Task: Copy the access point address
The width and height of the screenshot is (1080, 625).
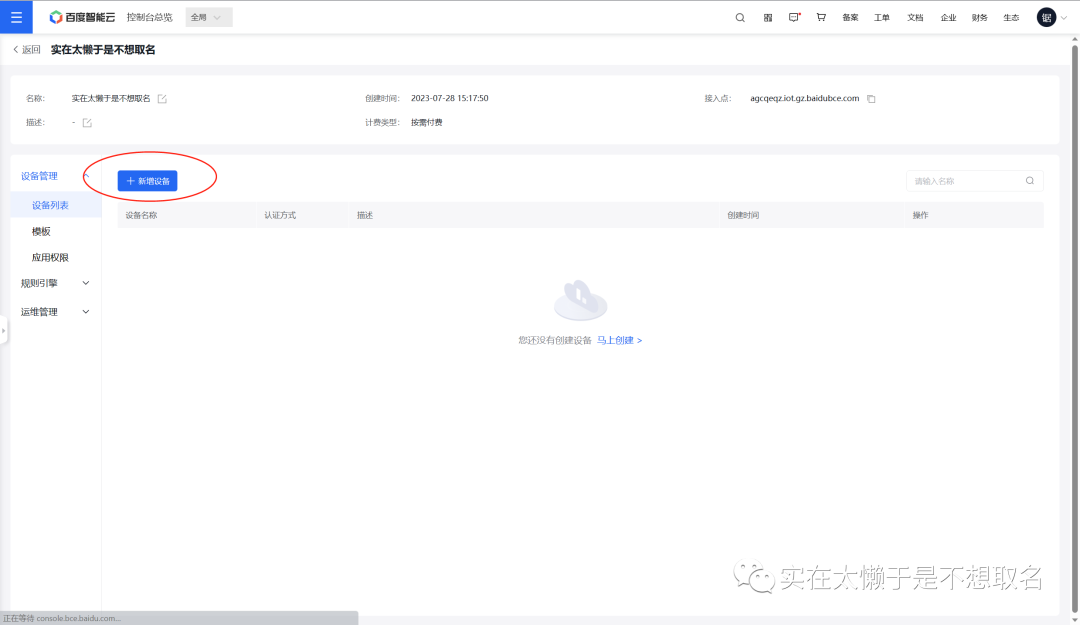Action: click(x=871, y=99)
